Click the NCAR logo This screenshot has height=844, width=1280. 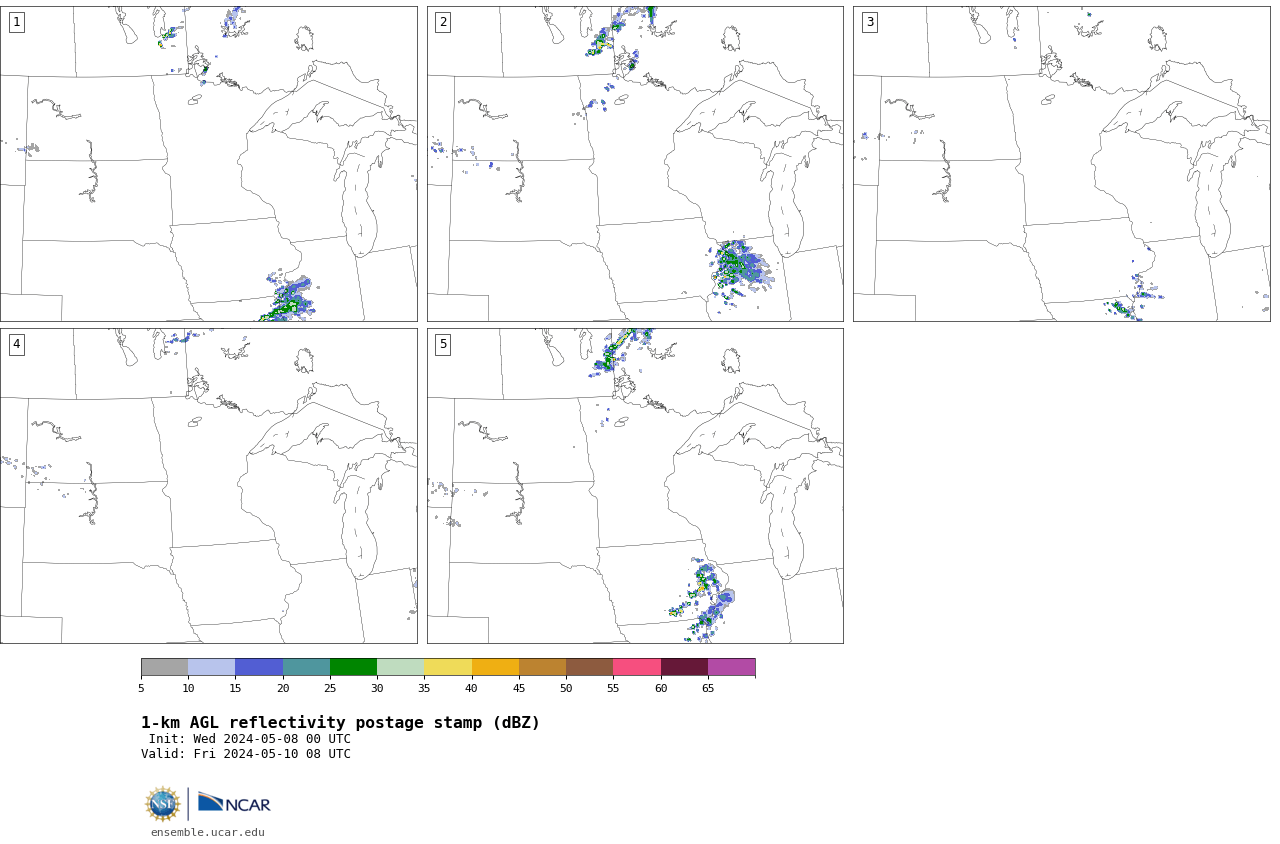[x=234, y=803]
